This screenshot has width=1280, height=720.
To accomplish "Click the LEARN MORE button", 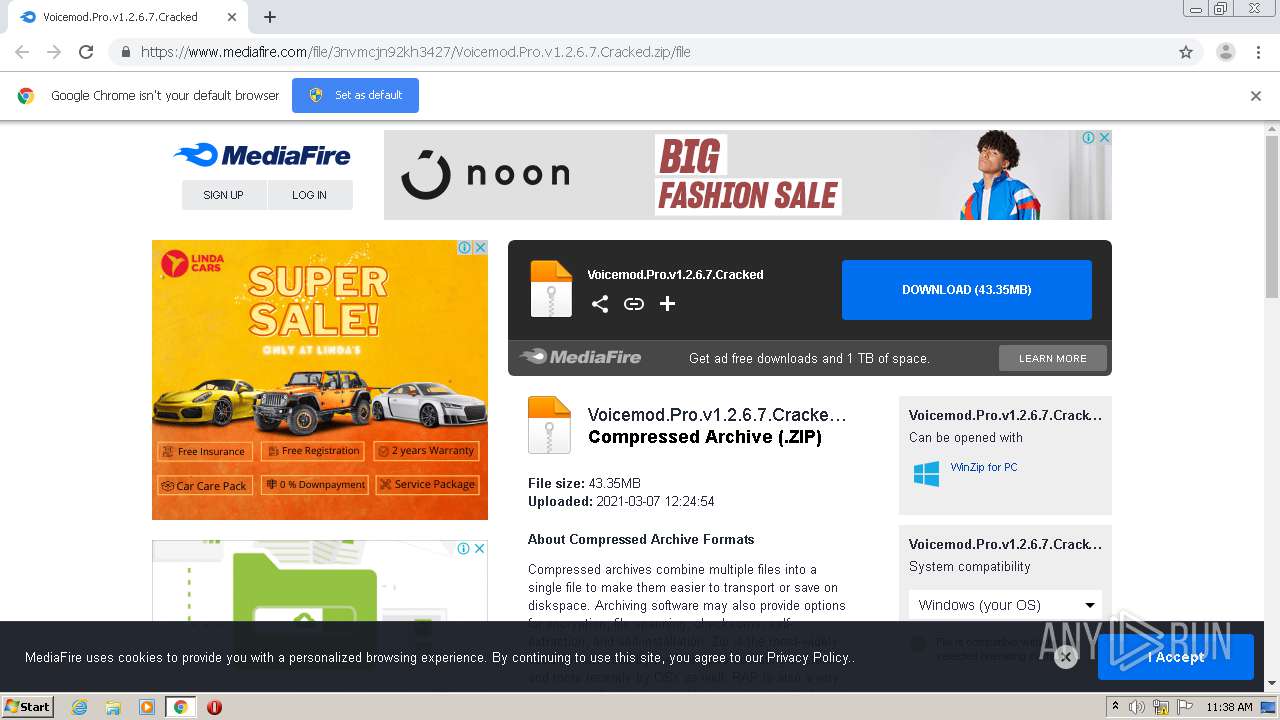I will point(1053,358).
